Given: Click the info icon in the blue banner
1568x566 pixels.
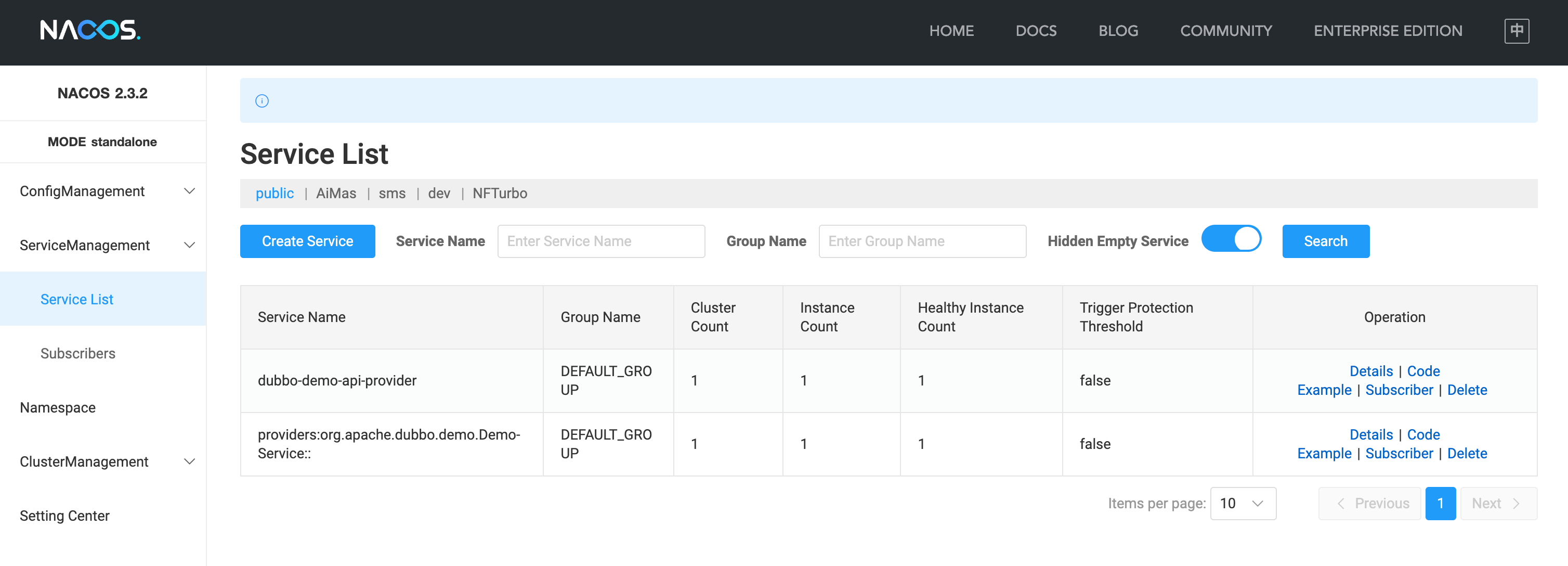Looking at the screenshot, I should tap(262, 100).
